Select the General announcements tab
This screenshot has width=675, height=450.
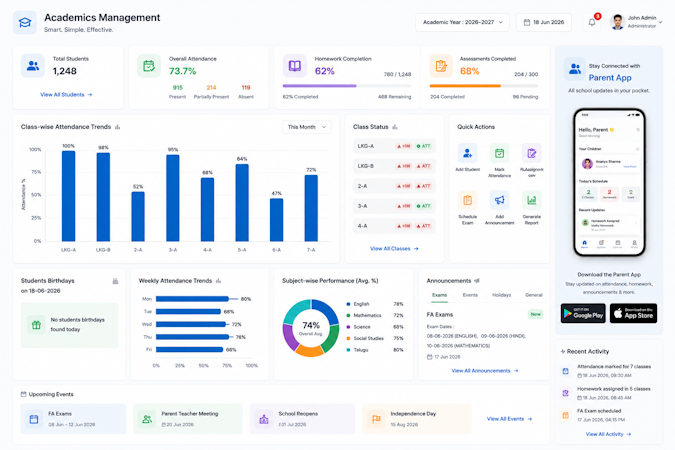(534, 295)
